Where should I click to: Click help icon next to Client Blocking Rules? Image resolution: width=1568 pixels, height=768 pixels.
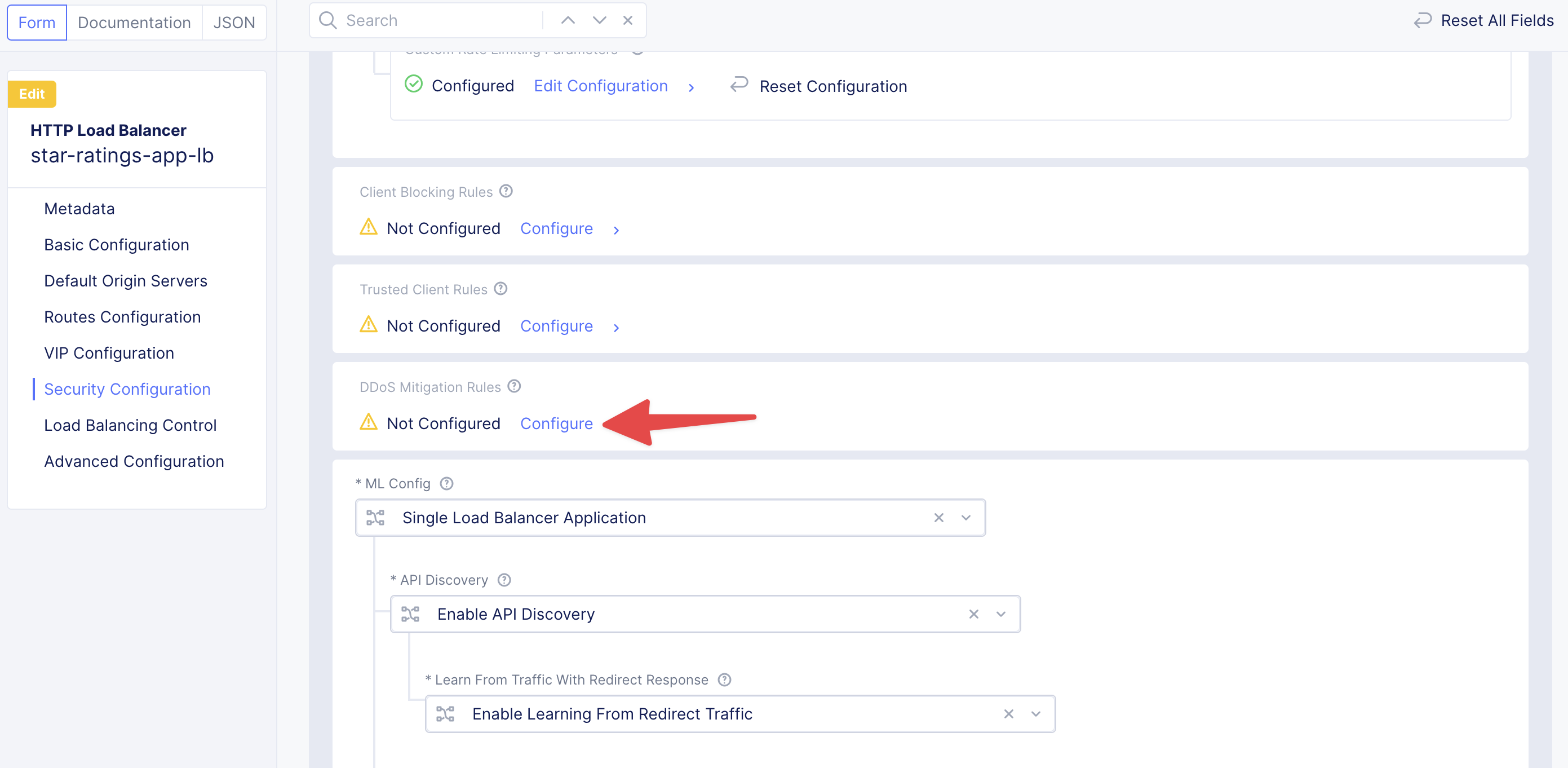click(x=506, y=191)
